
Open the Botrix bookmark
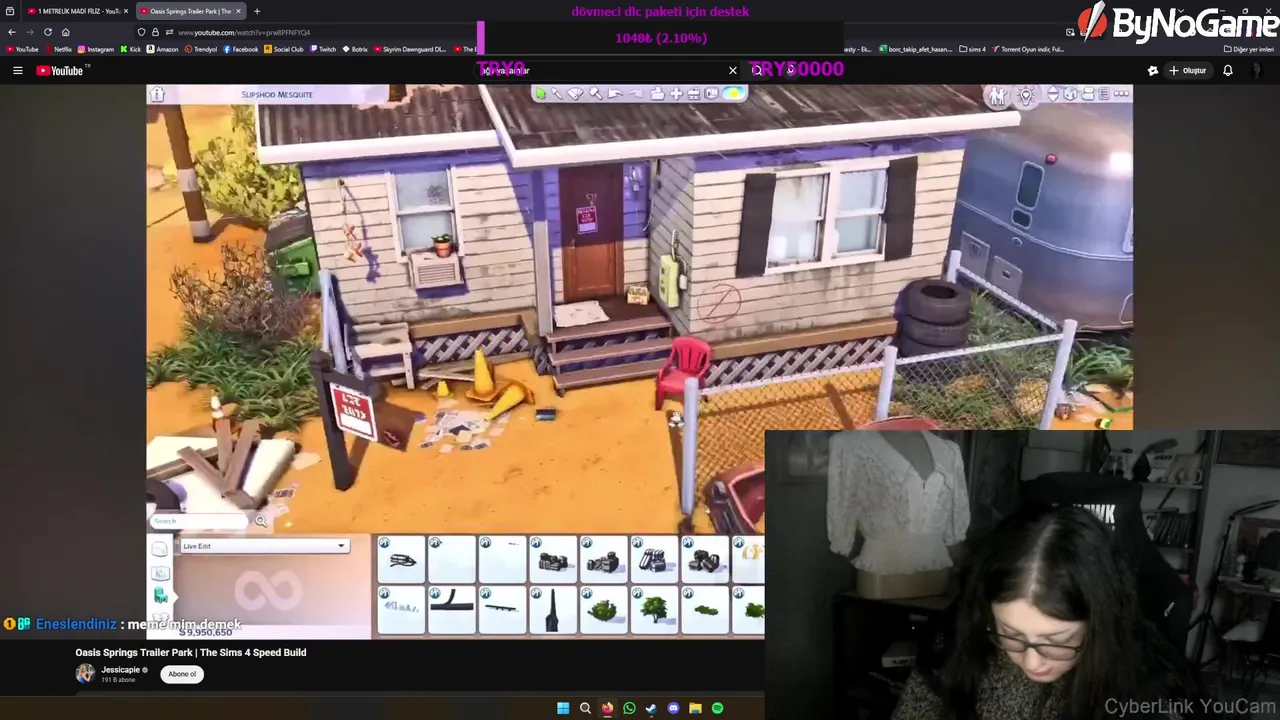(x=355, y=49)
